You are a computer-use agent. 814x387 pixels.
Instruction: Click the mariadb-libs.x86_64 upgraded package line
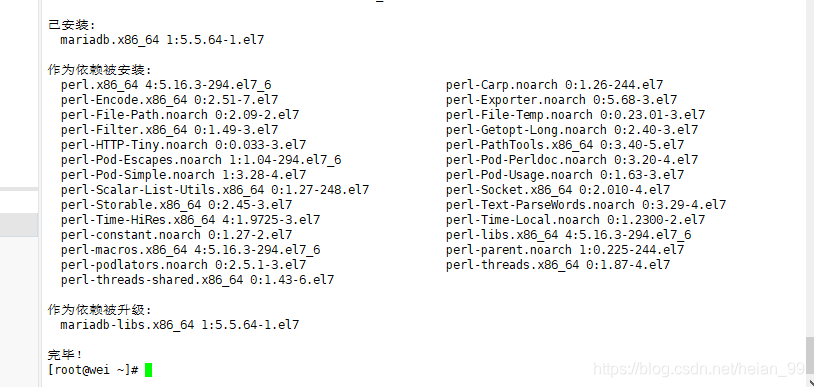point(180,325)
